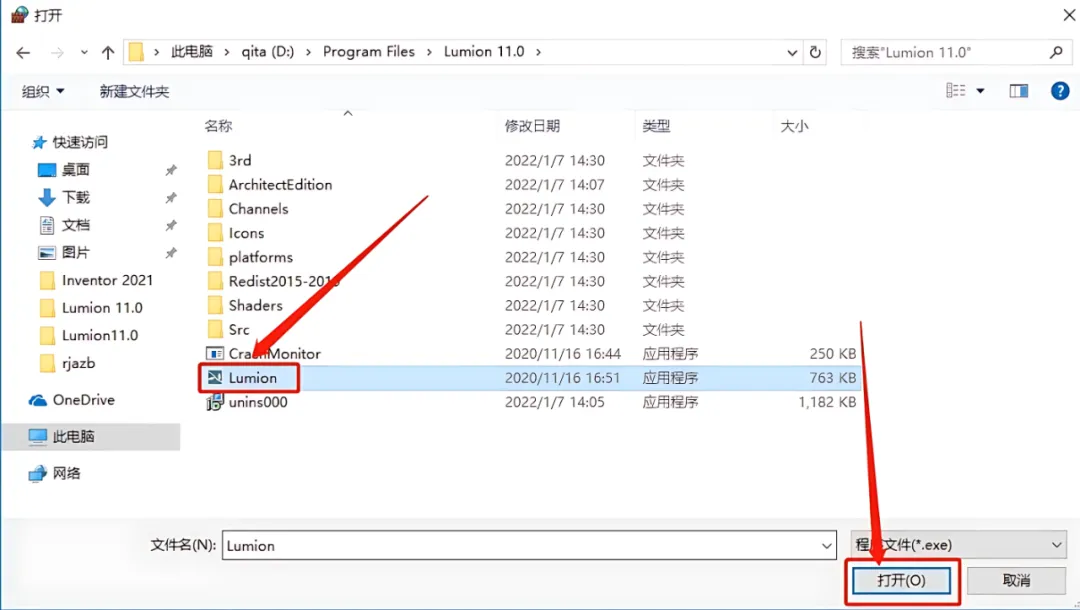The image size is (1080, 610).
Task: Sort by the 大小 column
Action: tap(793, 126)
